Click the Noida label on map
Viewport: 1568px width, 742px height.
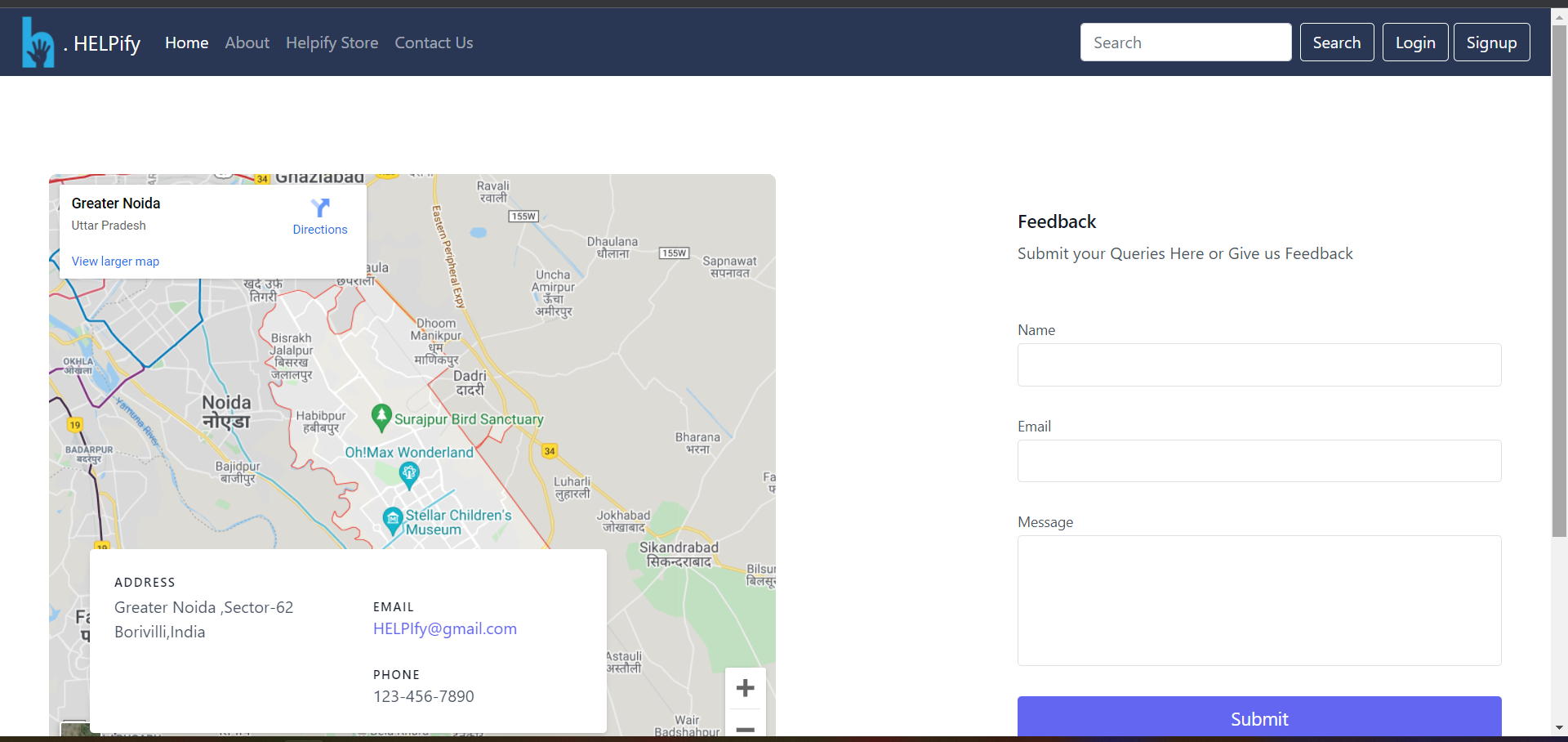(x=226, y=411)
